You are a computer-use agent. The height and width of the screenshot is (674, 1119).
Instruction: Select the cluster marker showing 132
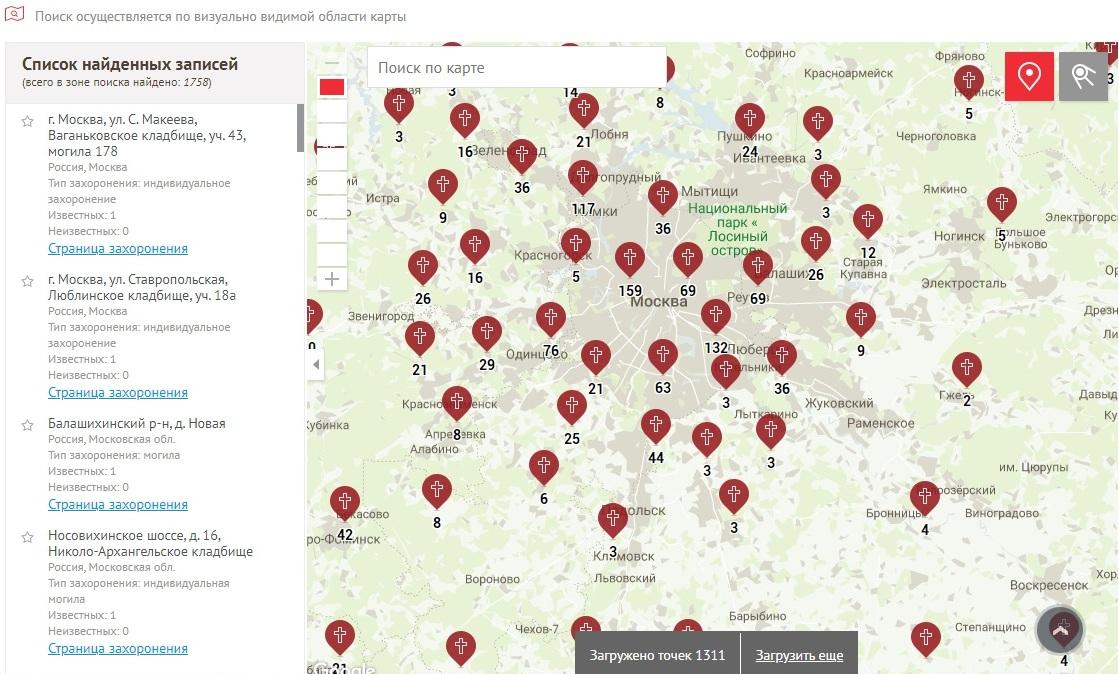pos(716,317)
